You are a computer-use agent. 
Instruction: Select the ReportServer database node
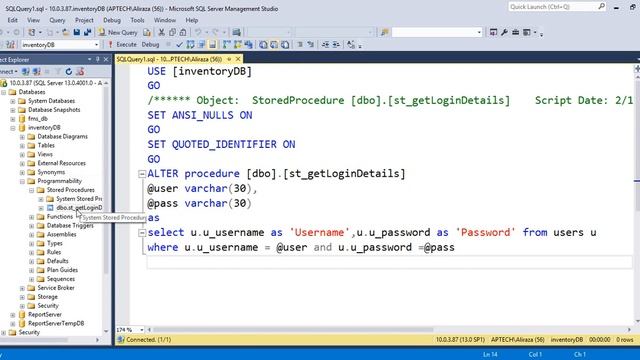pyautogui.click(x=45, y=315)
